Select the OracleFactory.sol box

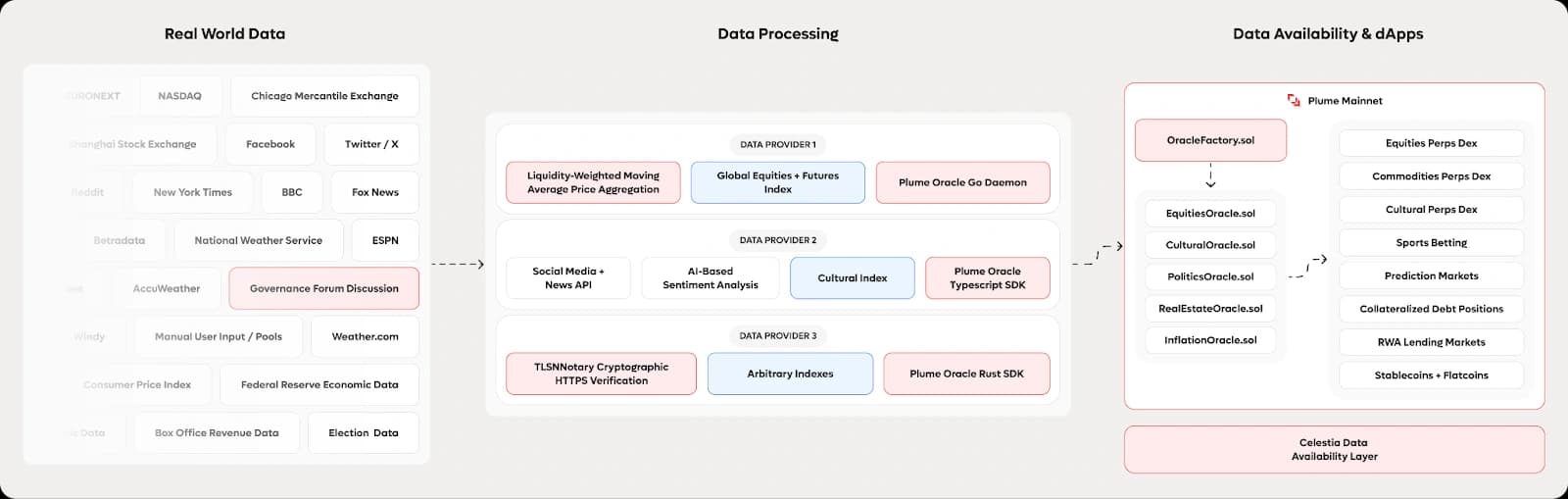point(1210,140)
